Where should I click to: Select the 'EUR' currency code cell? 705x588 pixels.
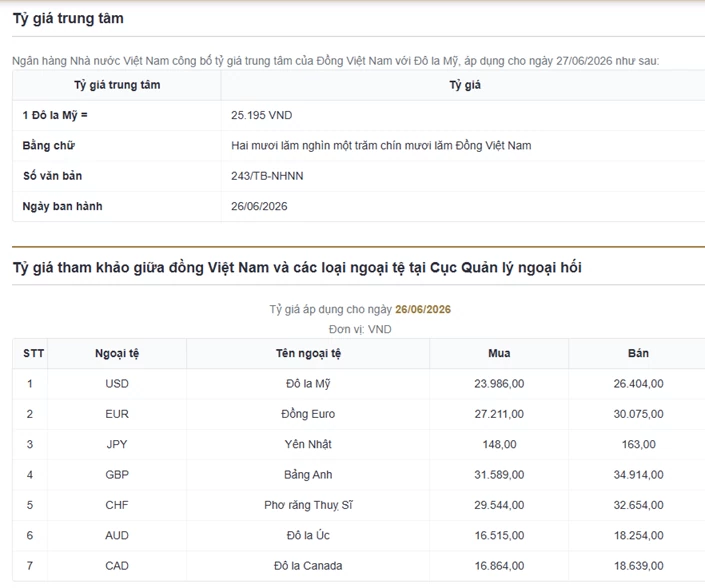[117, 414]
